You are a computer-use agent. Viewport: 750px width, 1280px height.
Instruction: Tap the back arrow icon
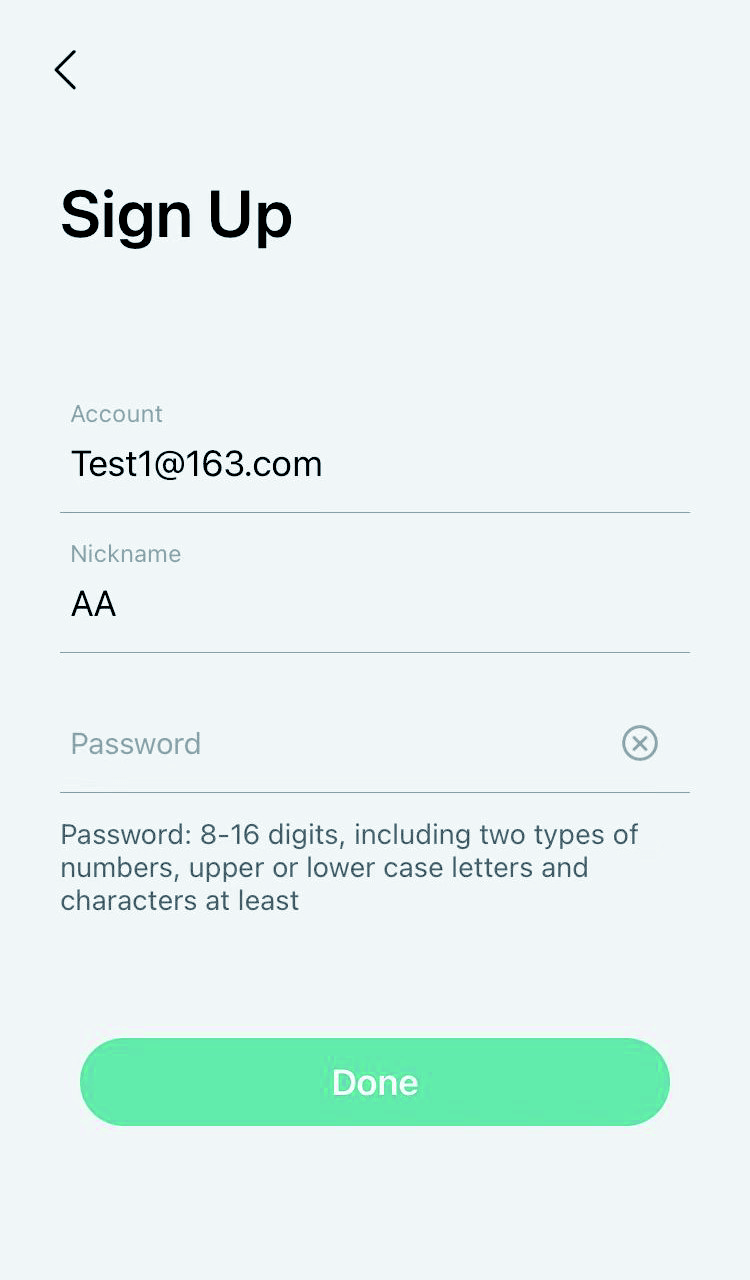66,70
